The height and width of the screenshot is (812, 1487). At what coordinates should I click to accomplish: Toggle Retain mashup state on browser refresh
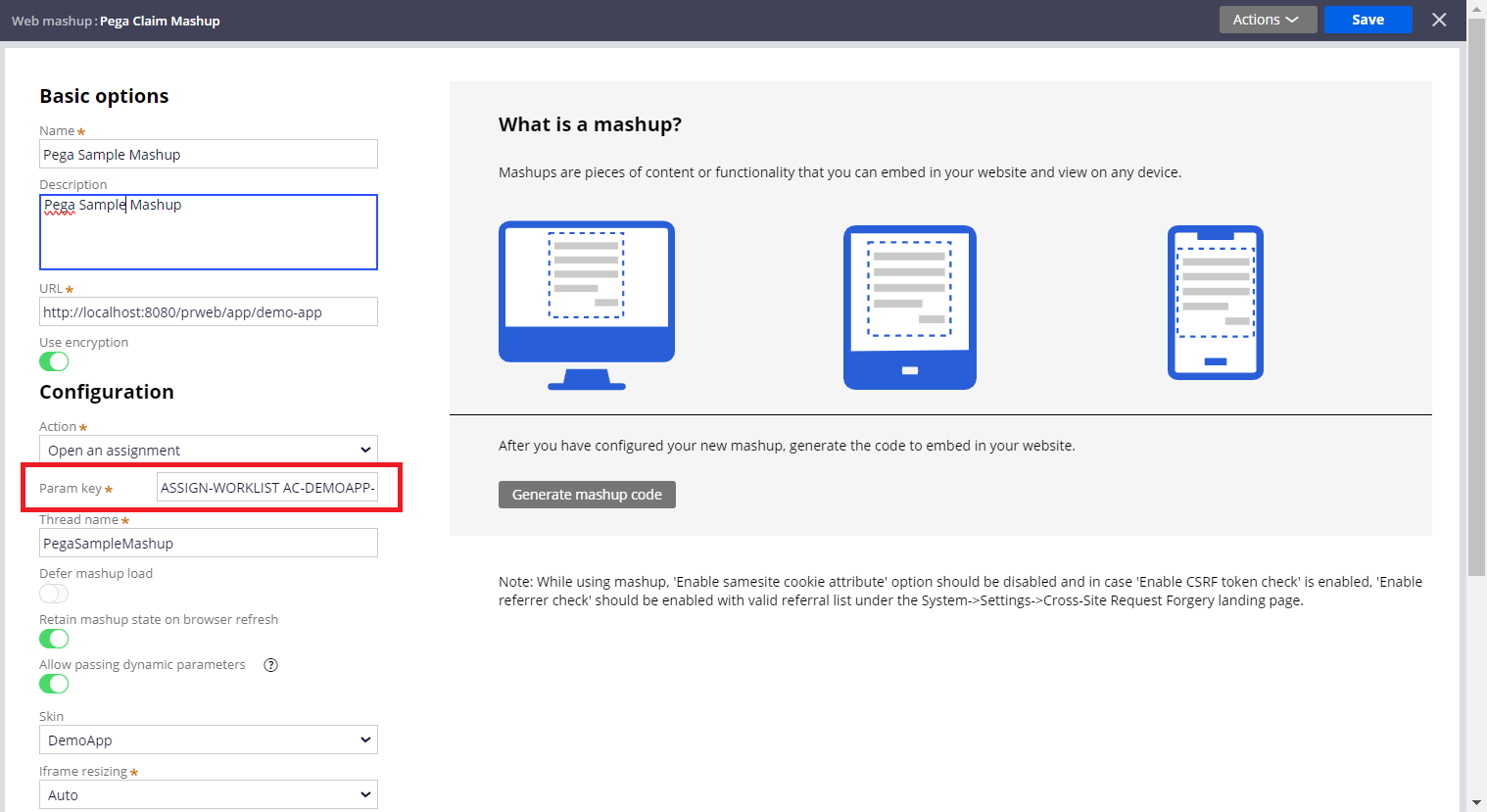(54, 639)
